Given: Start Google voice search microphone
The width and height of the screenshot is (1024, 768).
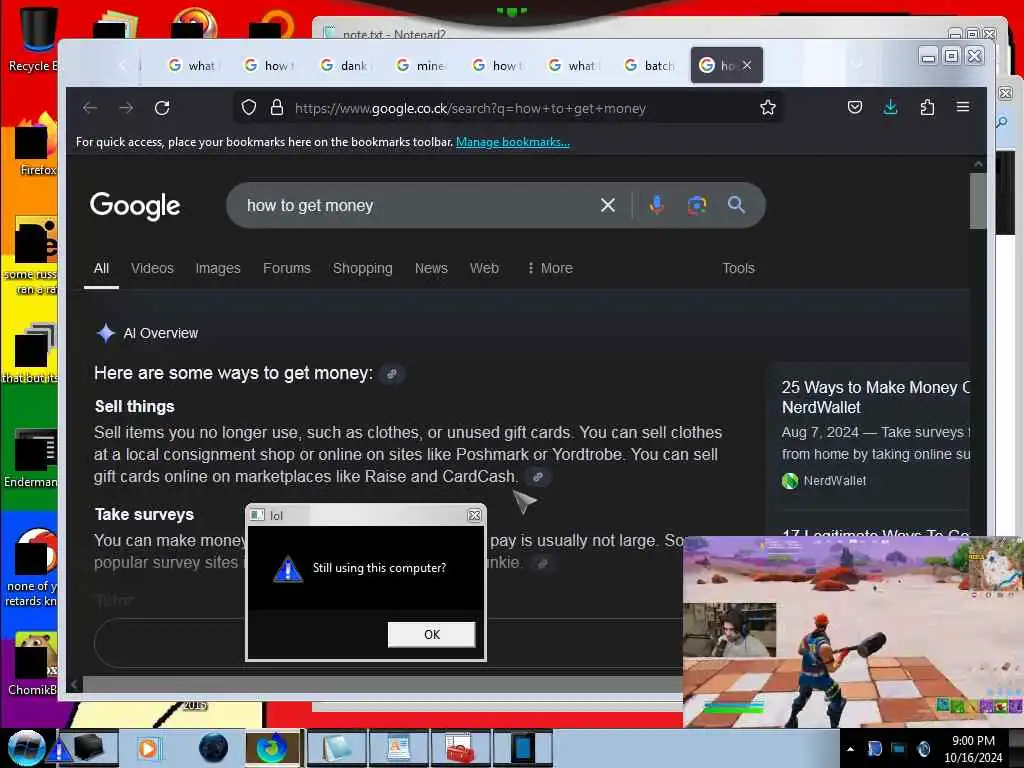Looking at the screenshot, I should [x=656, y=205].
